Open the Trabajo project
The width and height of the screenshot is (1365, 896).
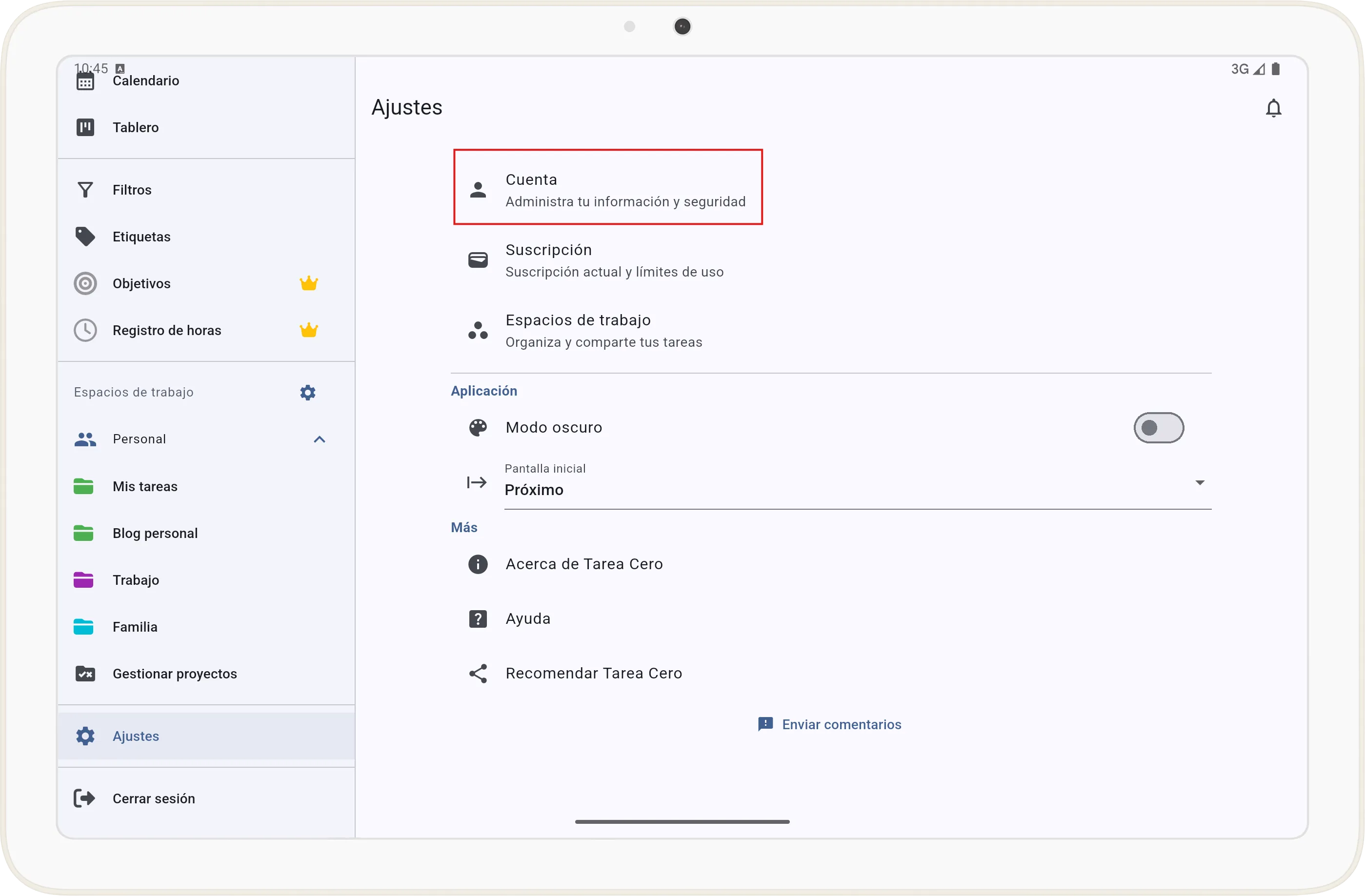(x=135, y=580)
